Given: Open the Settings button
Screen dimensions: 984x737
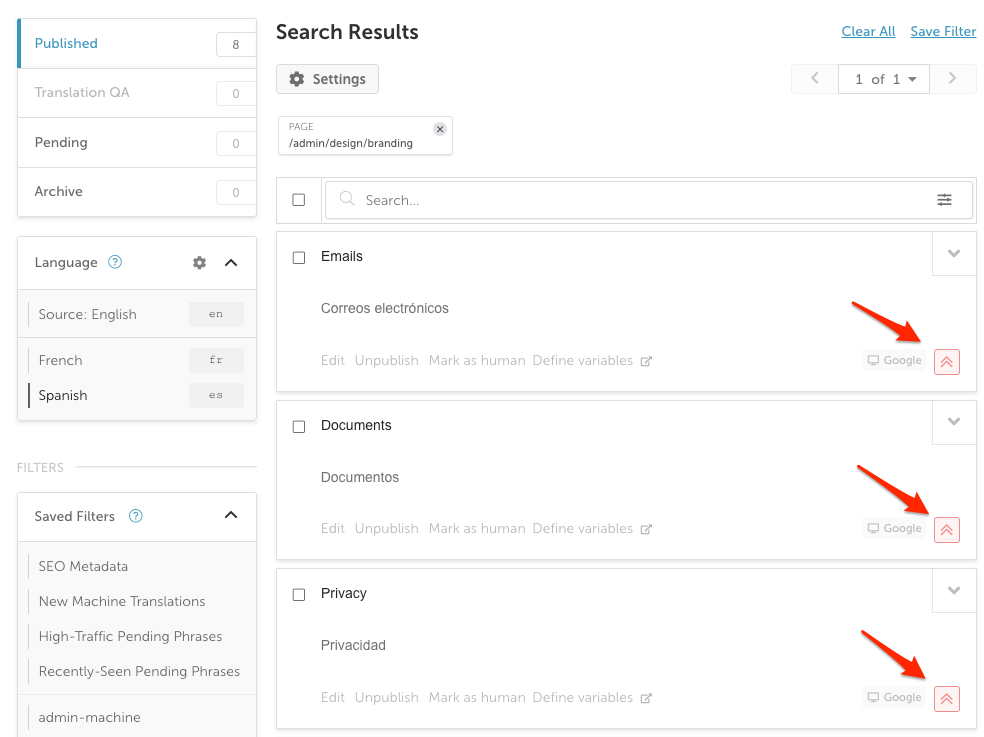Looking at the screenshot, I should (327, 79).
